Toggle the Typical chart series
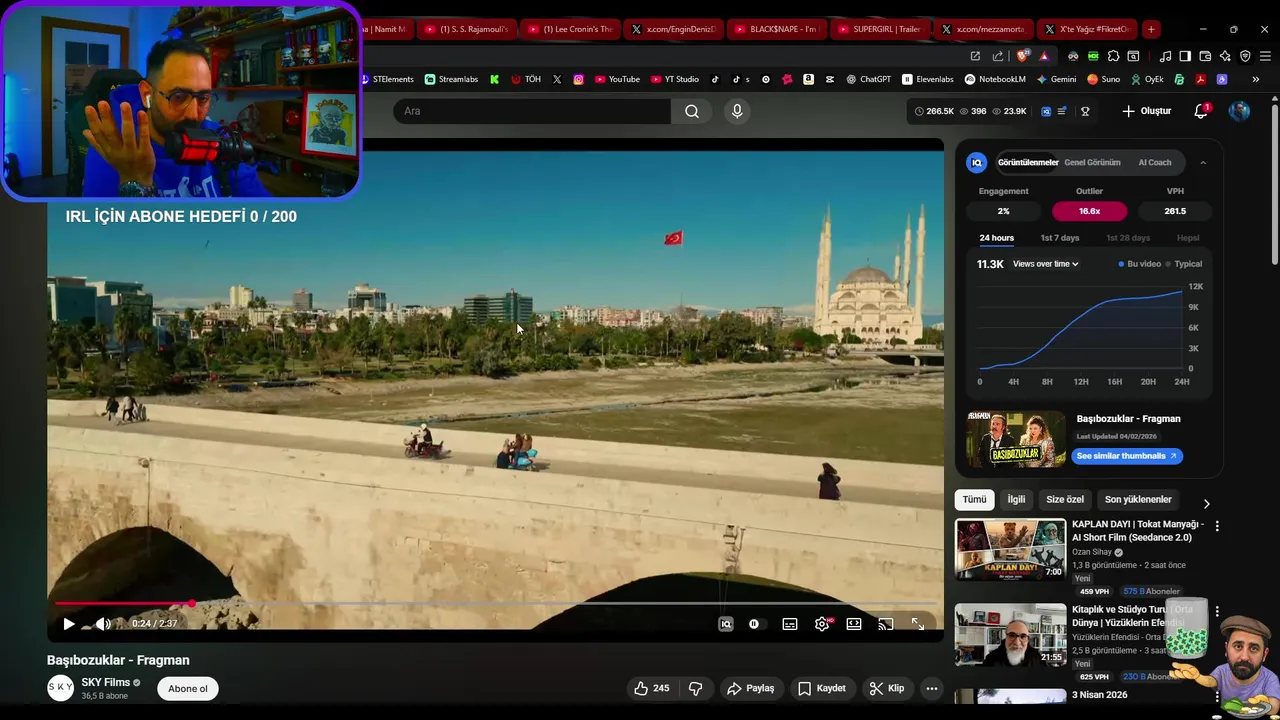 tap(1184, 264)
